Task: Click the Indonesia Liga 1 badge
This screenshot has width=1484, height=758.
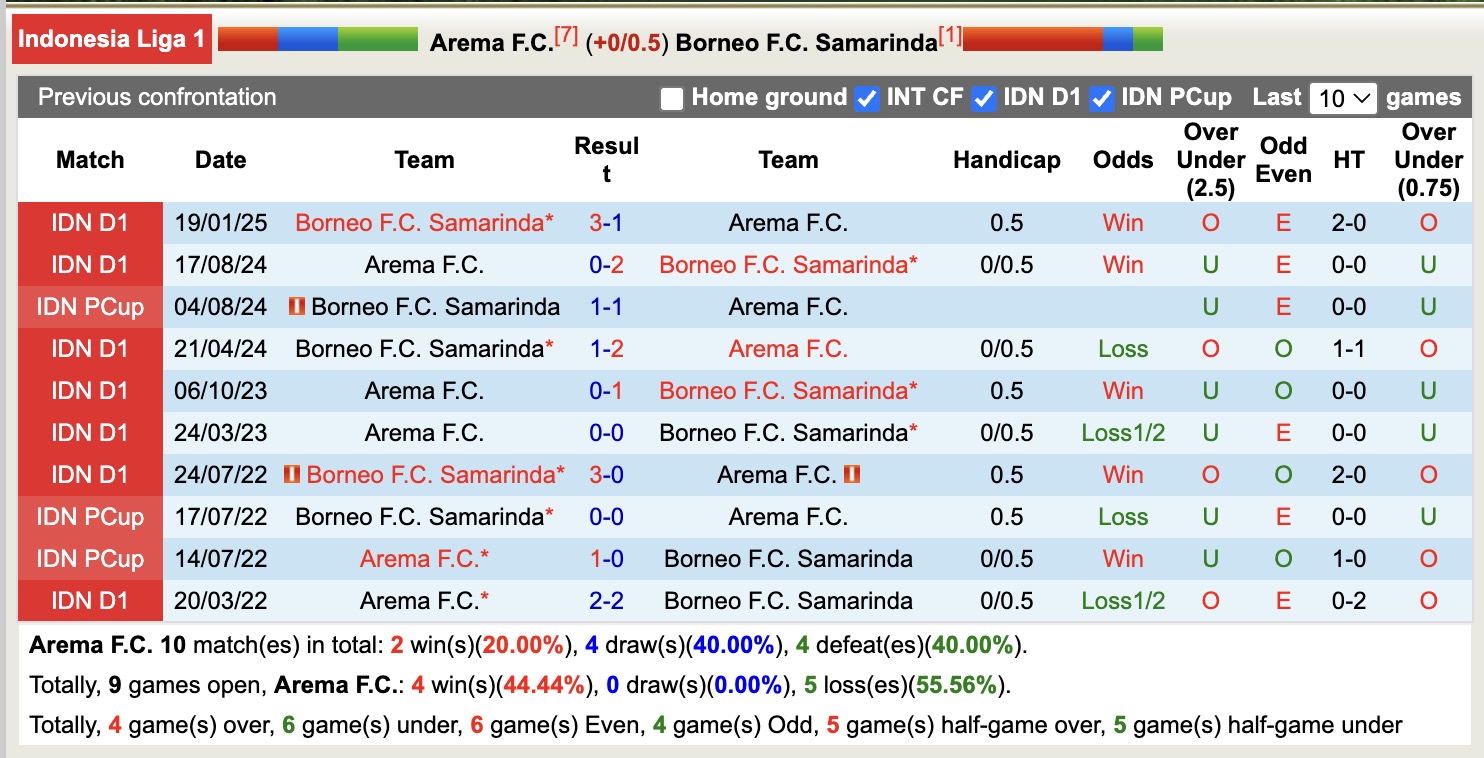Action: click(x=110, y=40)
